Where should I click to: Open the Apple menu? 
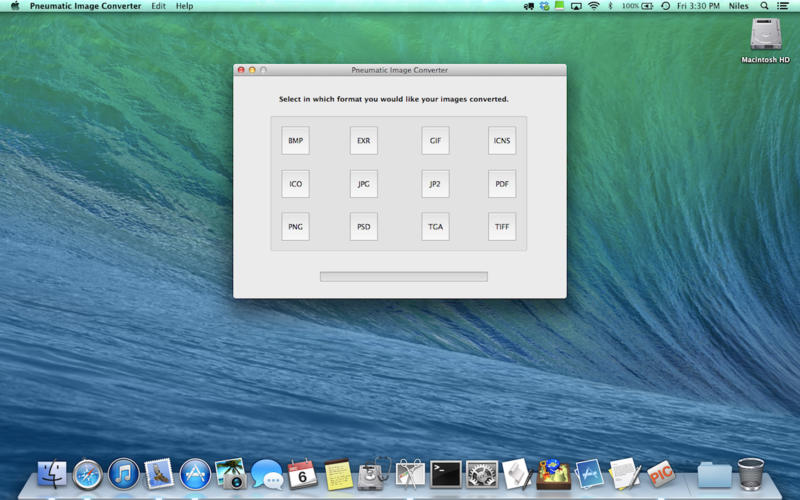(x=15, y=6)
